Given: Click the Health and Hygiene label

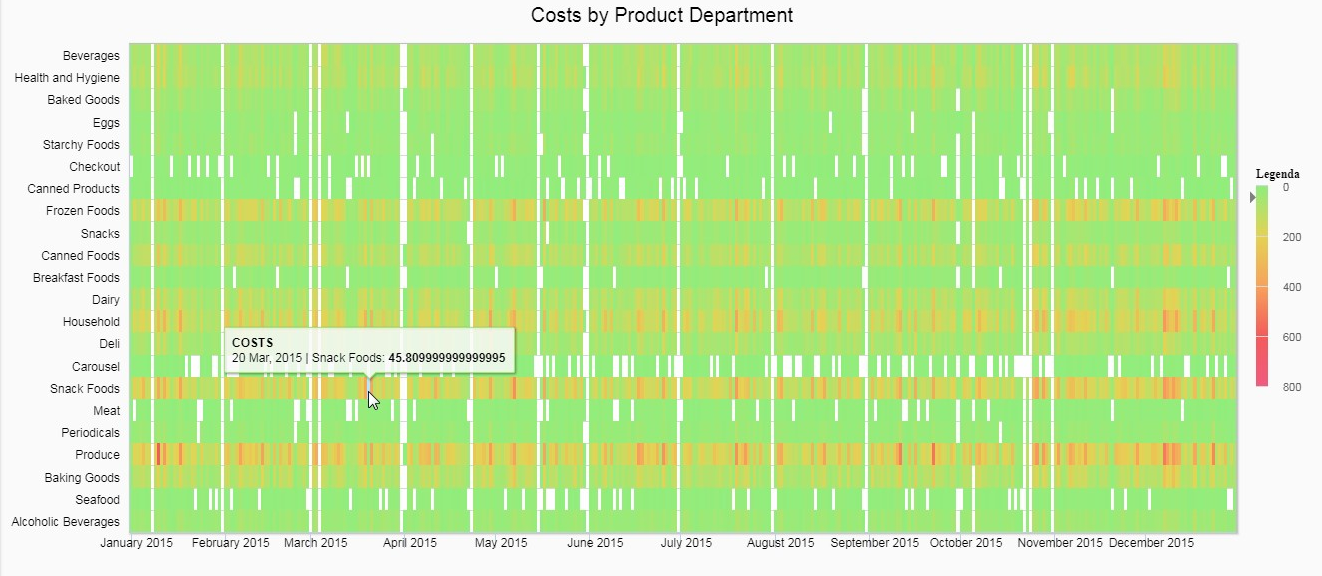Looking at the screenshot, I should point(67,78).
